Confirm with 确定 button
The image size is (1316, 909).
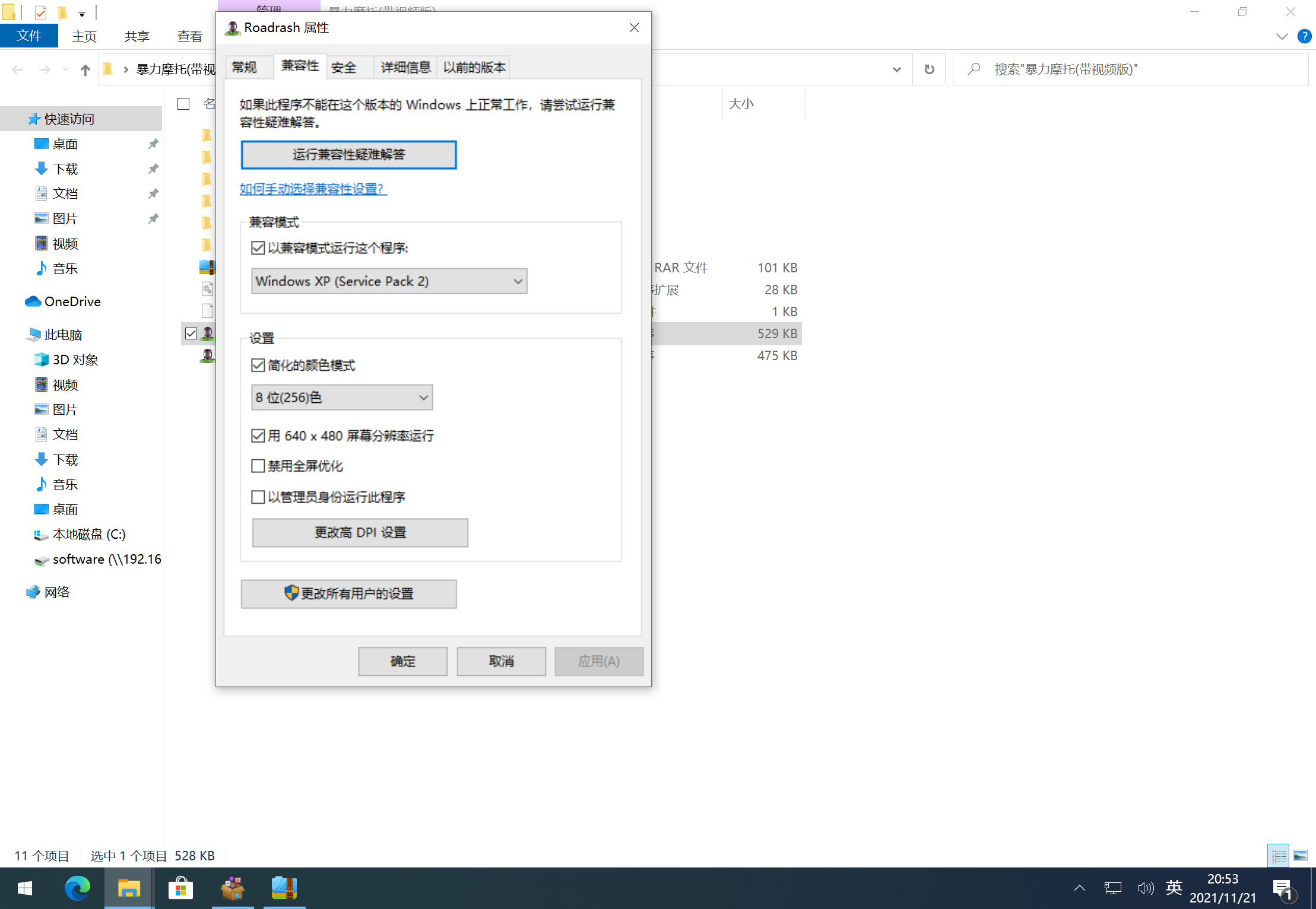pos(402,661)
